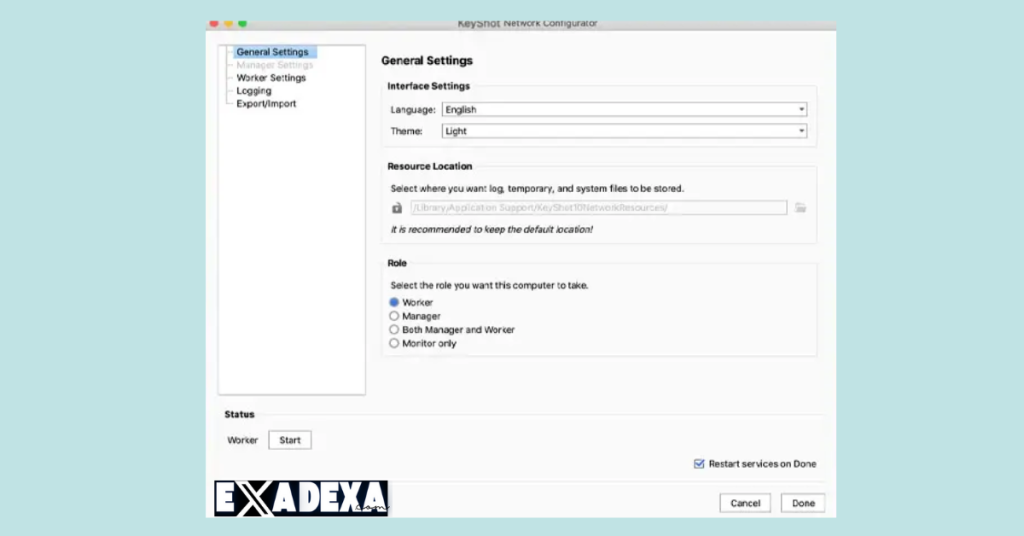This screenshot has width=1024, height=536.
Task: Close the window with red button
Action: 214,24
